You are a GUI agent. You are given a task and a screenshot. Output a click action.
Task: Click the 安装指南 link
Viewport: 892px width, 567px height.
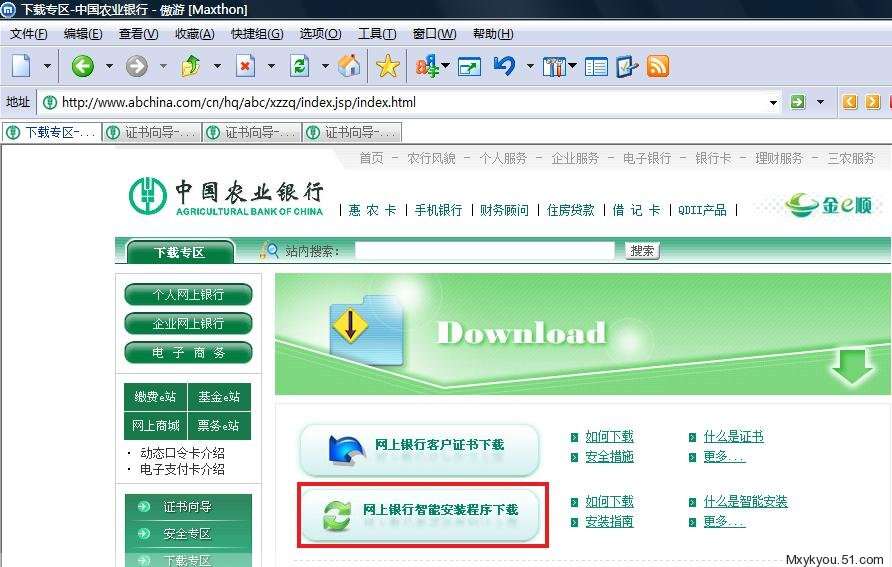coord(609,521)
